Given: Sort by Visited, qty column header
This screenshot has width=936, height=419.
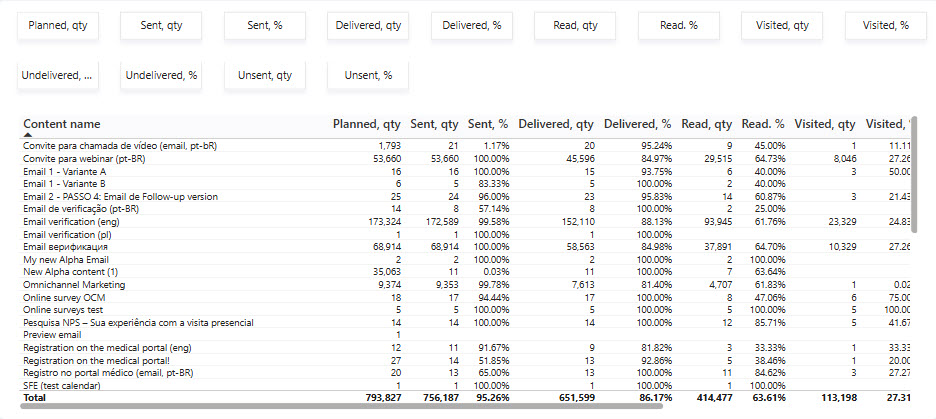Looking at the screenshot, I should tap(826, 124).
